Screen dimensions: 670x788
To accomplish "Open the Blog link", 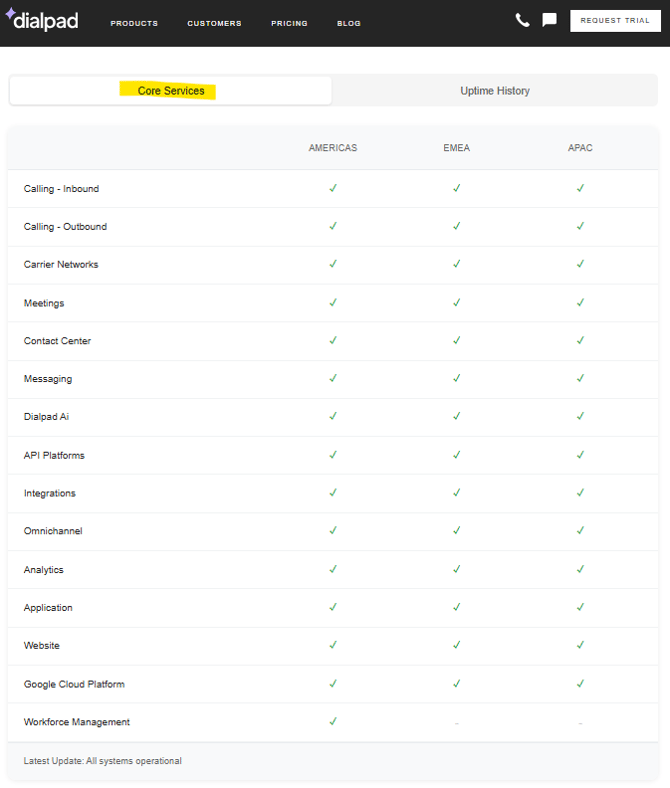I will [x=349, y=23].
